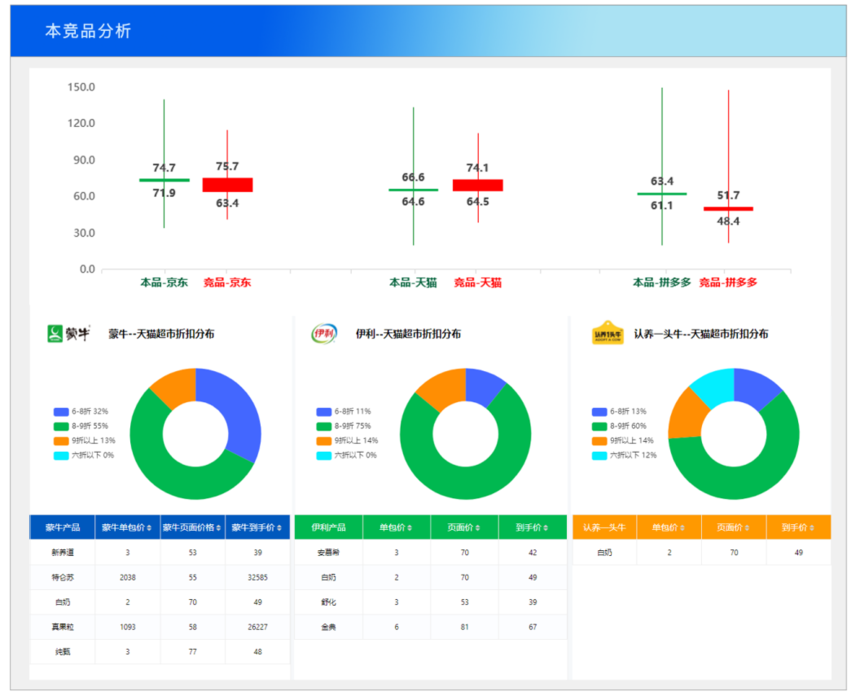Click the 认养一头牛 brand logo
Image resolution: width=860 pixels, height=700 pixels.
[x=608, y=333]
